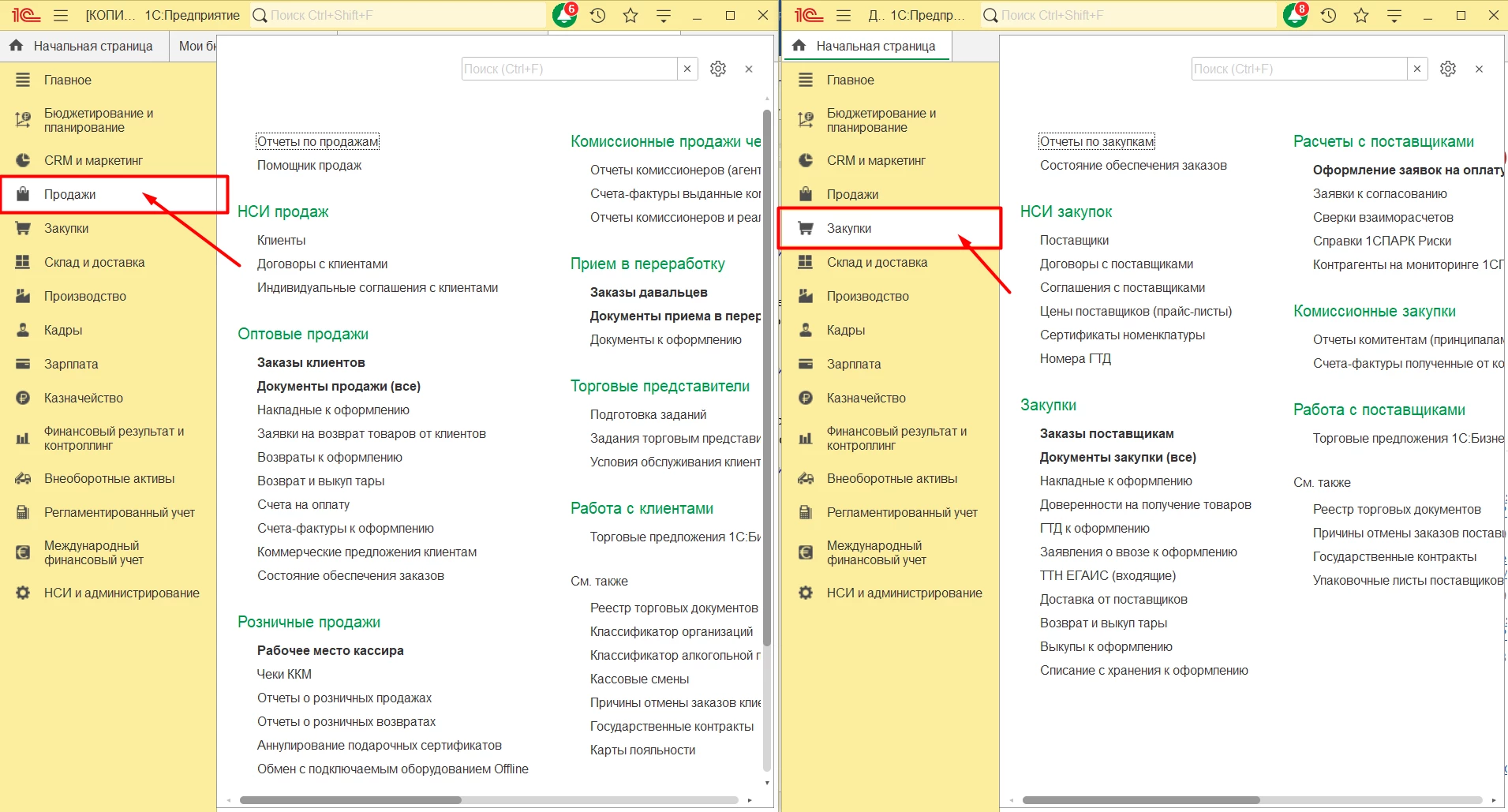Close right Закупки function panel

coord(1479,69)
